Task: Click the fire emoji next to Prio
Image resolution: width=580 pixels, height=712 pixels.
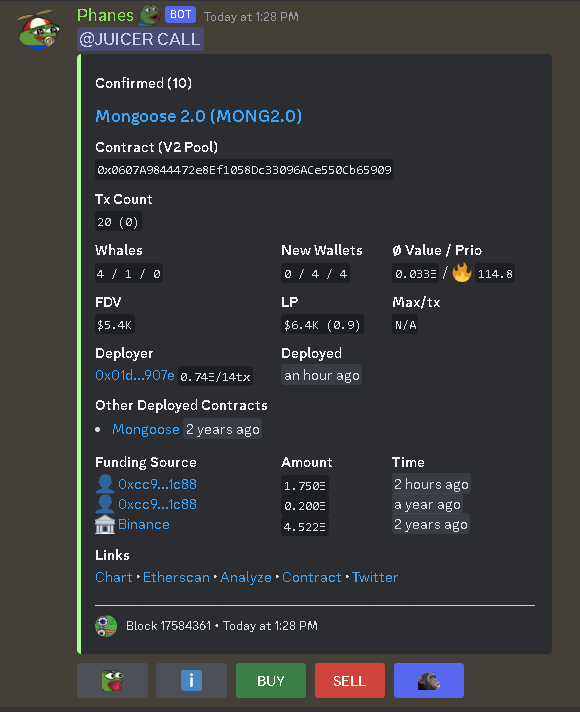Action: tap(462, 273)
